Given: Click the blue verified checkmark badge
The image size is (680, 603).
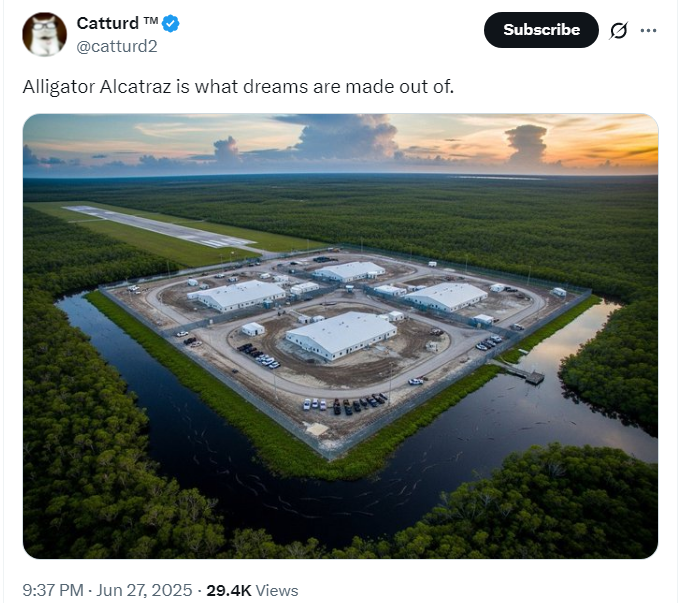Looking at the screenshot, I should [x=170, y=23].
